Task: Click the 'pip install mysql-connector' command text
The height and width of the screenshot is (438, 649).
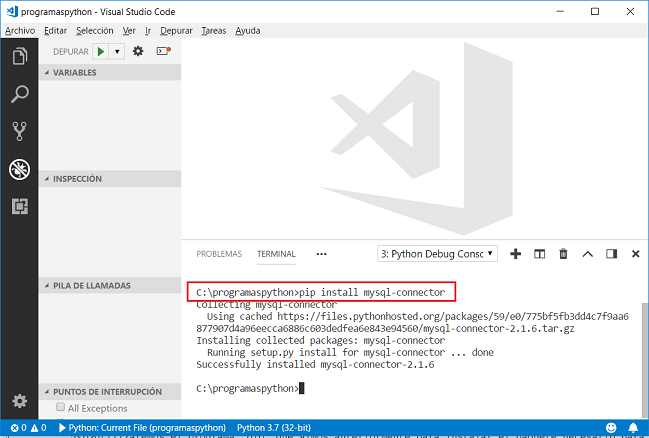Action: (372, 292)
